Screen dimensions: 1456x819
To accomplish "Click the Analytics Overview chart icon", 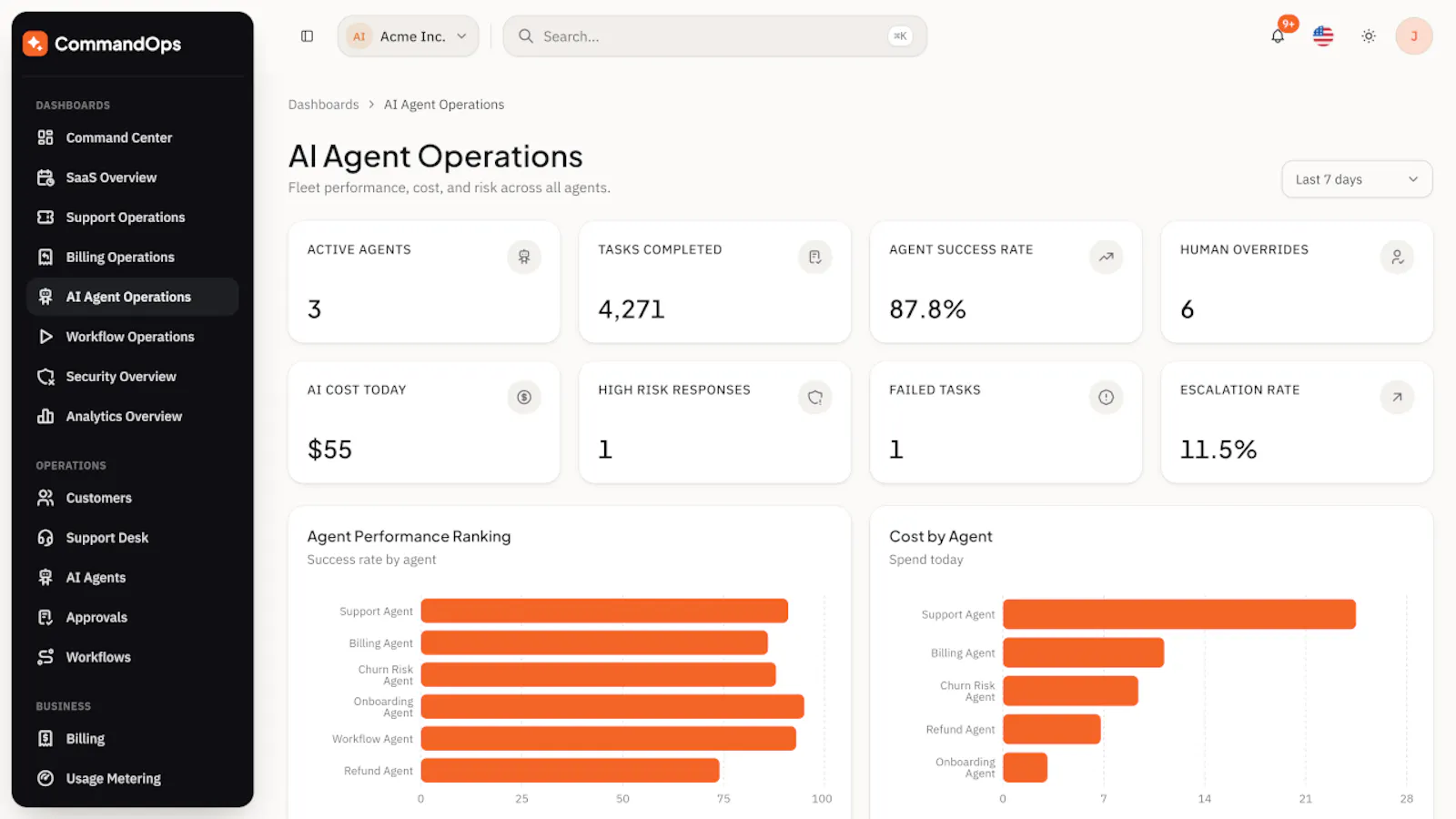I will [x=45, y=417].
